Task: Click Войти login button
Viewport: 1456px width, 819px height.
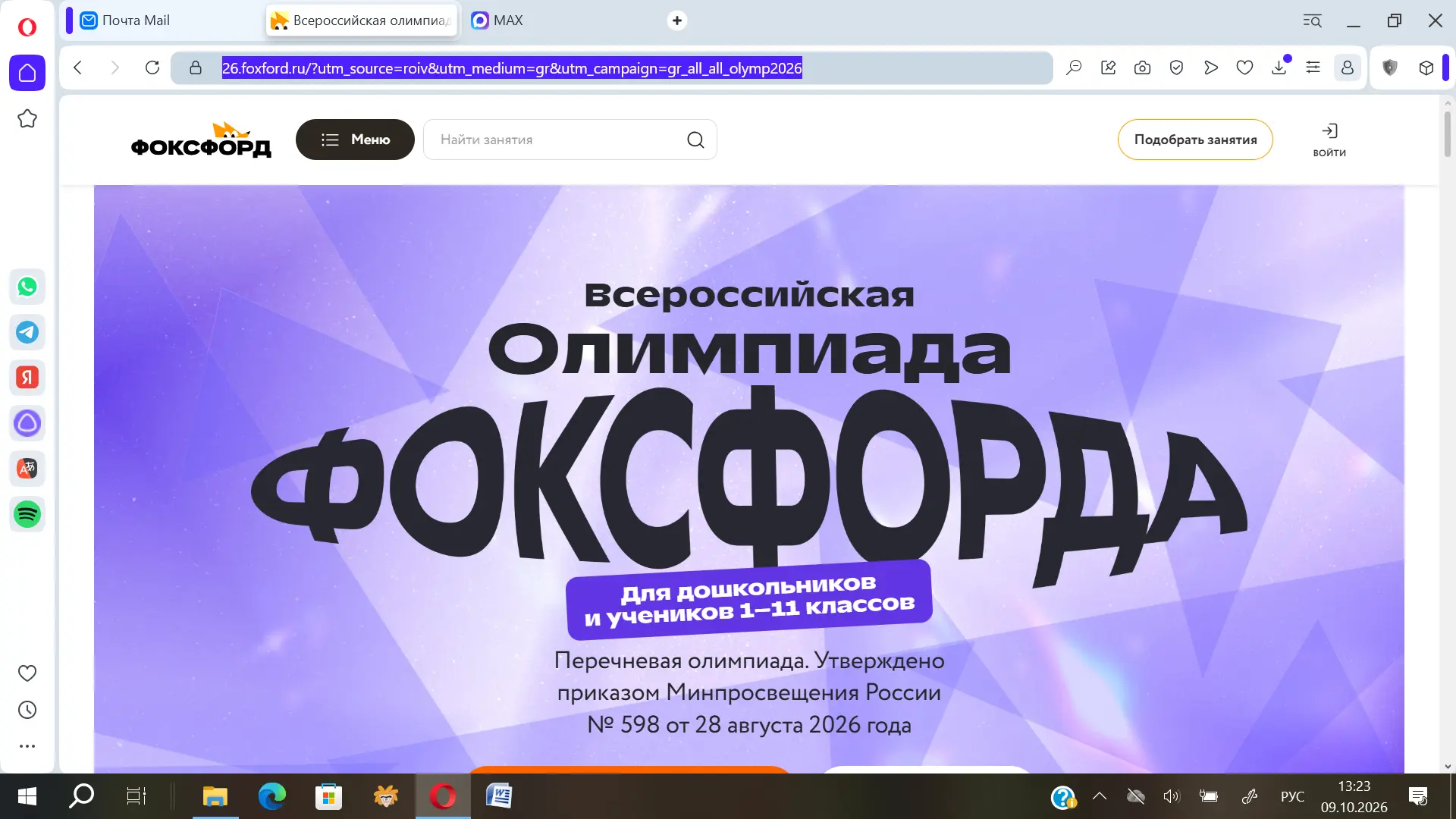Action: pos(1329,140)
